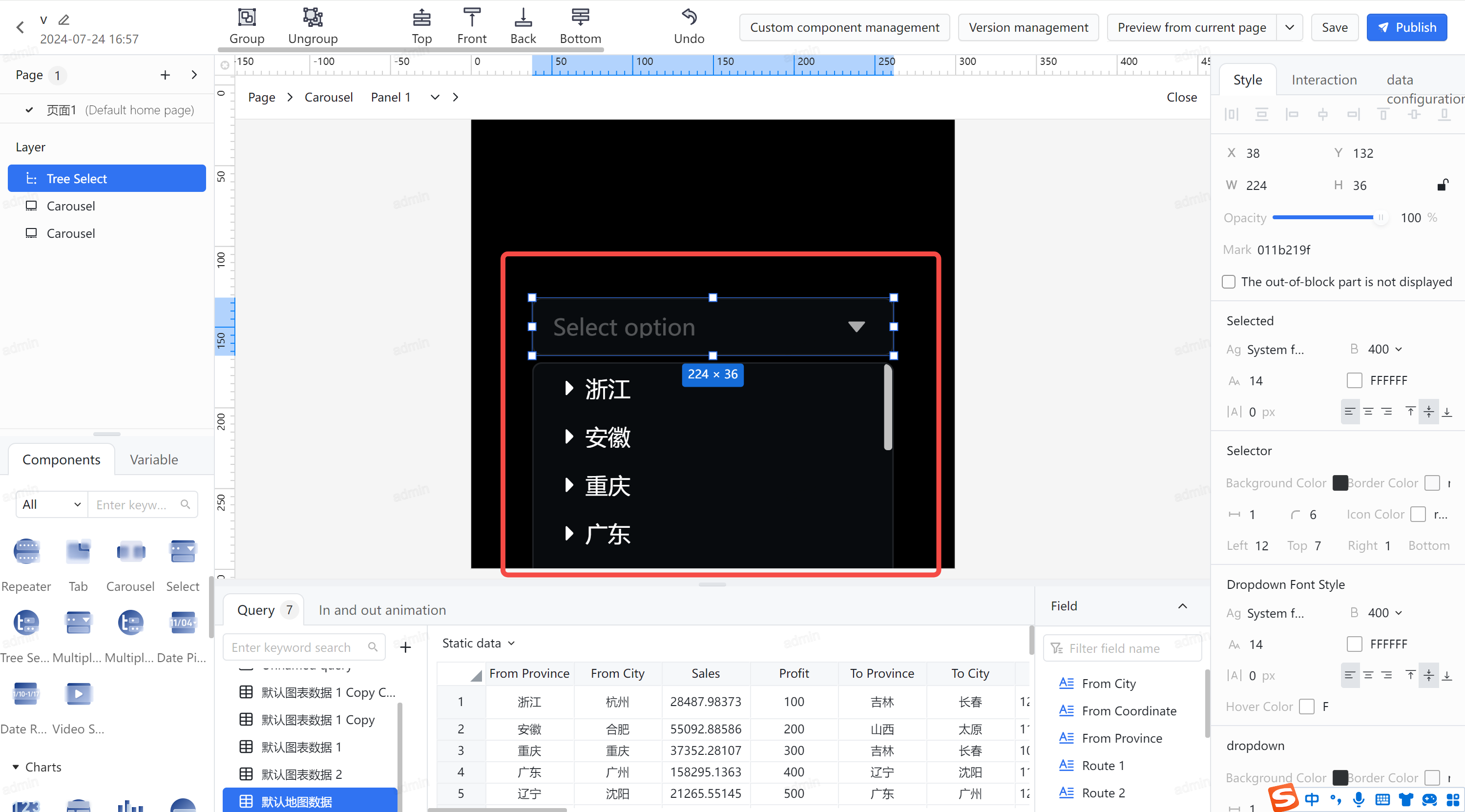The width and height of the screenshot is (1465, 812).
Task: Open Dropdown Font Style weight dropdown
Action: click(1384, 613)
